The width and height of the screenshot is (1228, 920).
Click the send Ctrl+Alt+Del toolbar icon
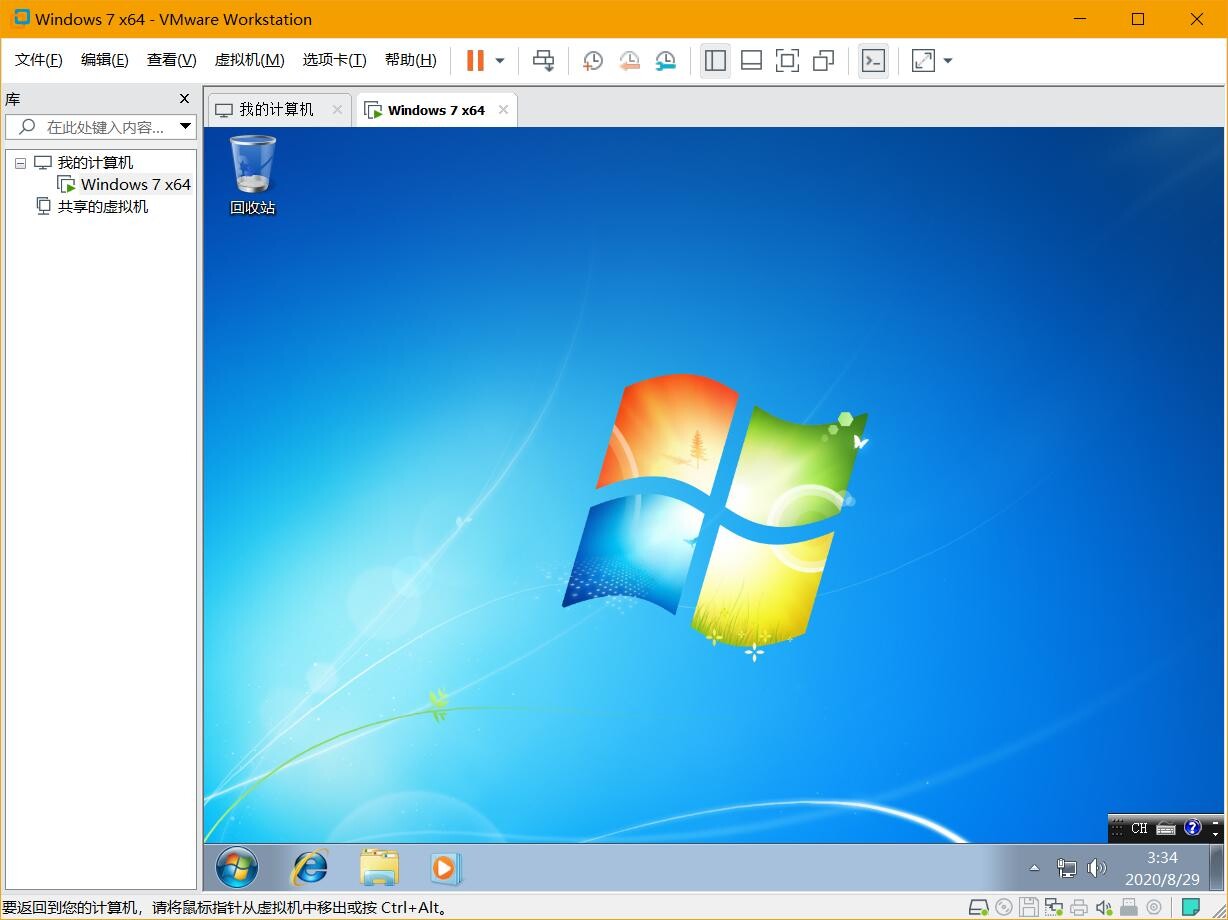click(543, 61)
